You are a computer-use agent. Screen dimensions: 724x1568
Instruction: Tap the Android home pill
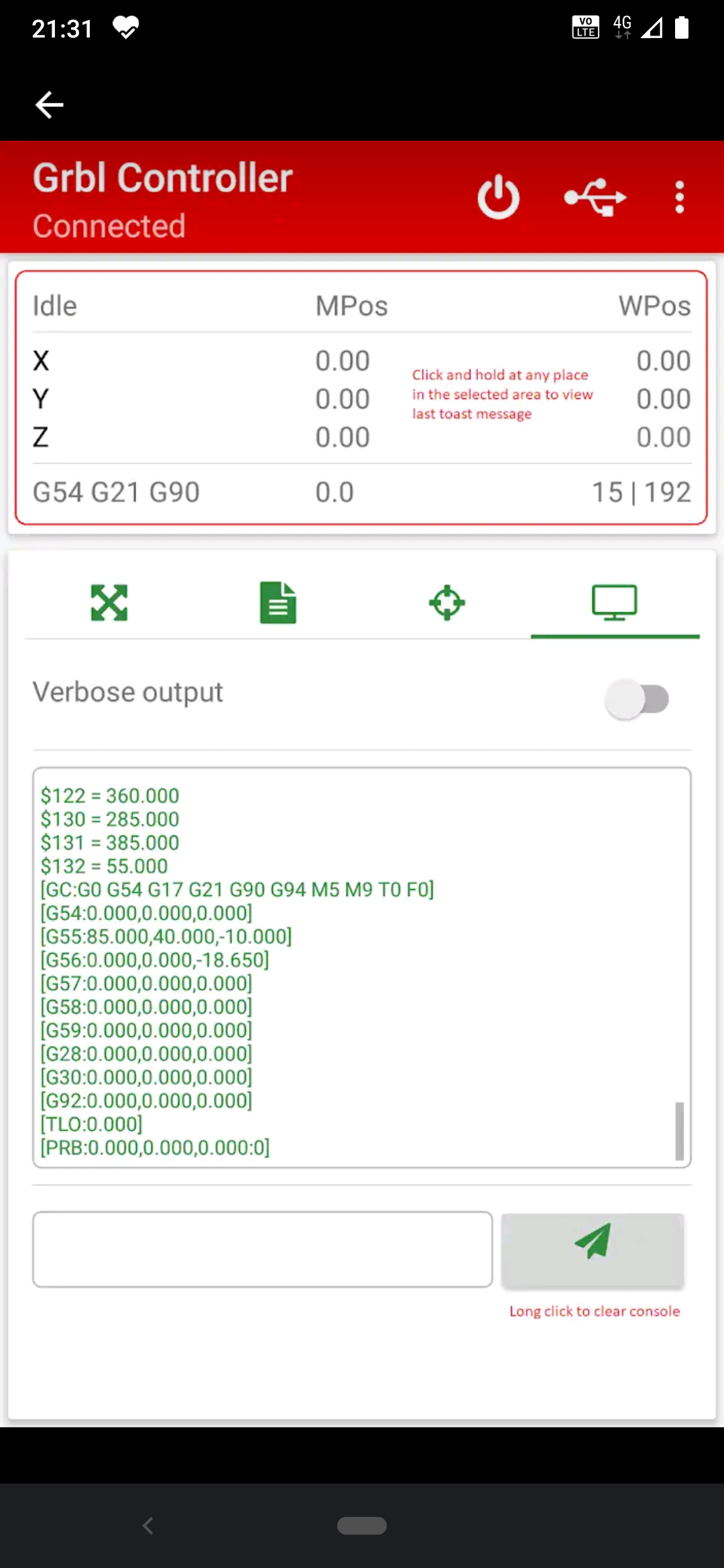click(x=362, y=1526)
